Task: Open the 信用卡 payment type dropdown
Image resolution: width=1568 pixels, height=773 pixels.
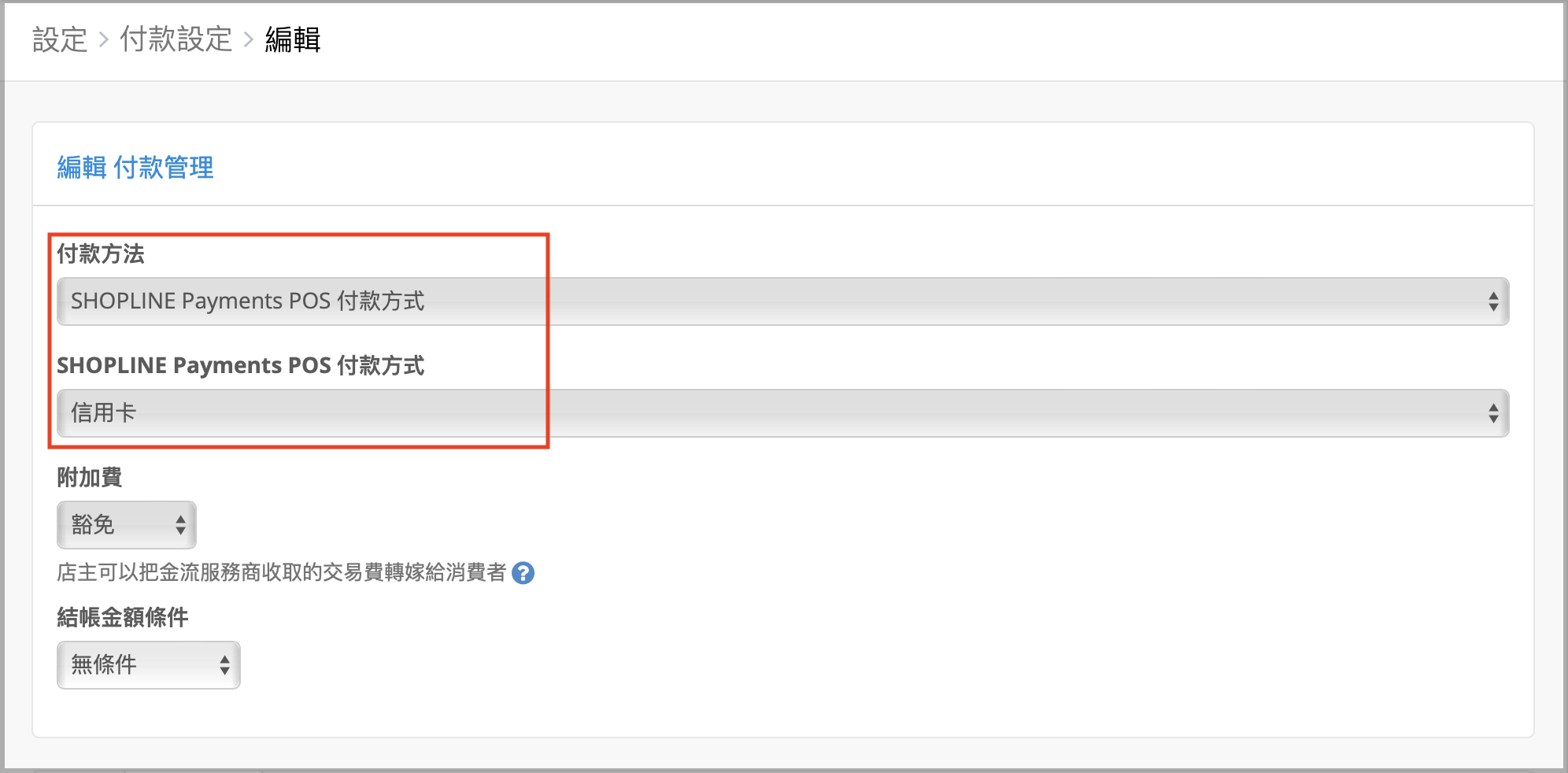Action: click(x=782, y=413)
